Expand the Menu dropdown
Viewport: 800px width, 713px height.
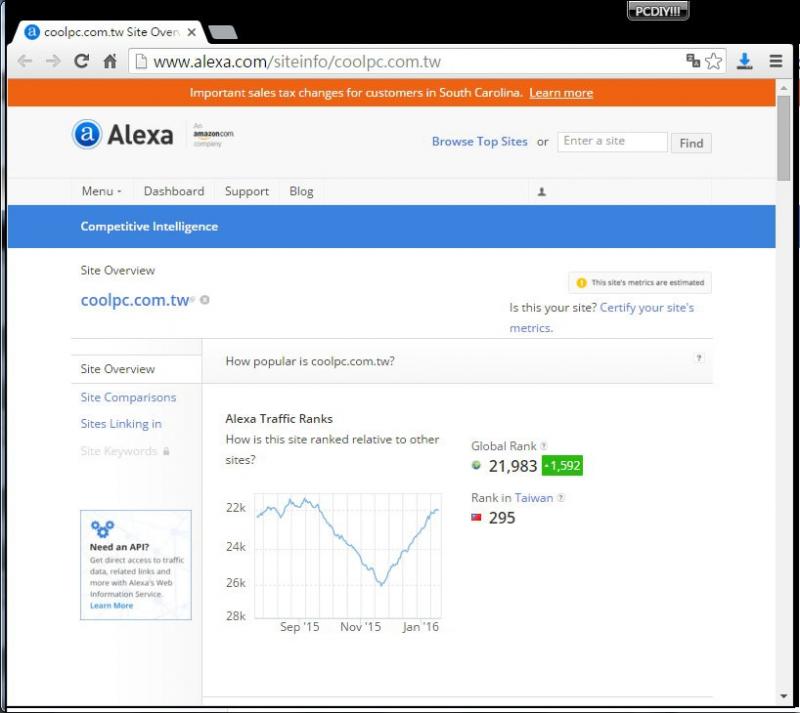click(102, 191)
